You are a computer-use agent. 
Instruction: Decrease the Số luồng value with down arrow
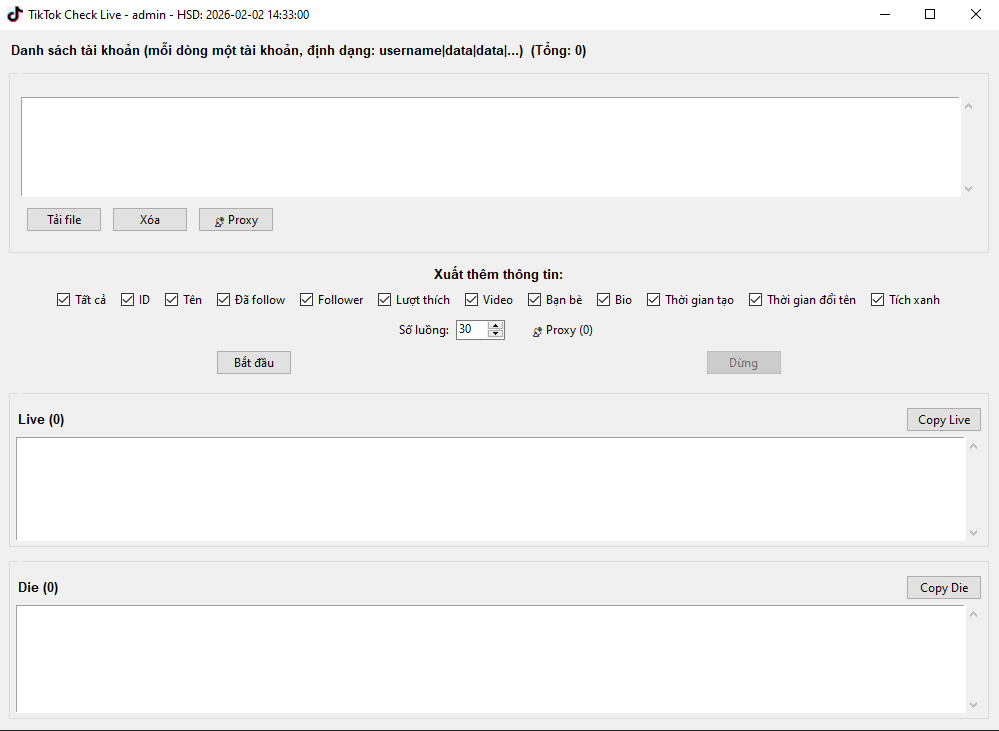496,334
